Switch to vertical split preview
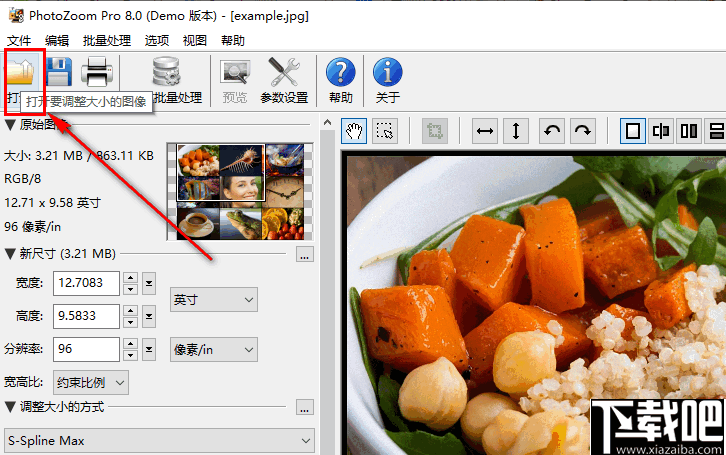726x455 pixels. pos(661,131)
